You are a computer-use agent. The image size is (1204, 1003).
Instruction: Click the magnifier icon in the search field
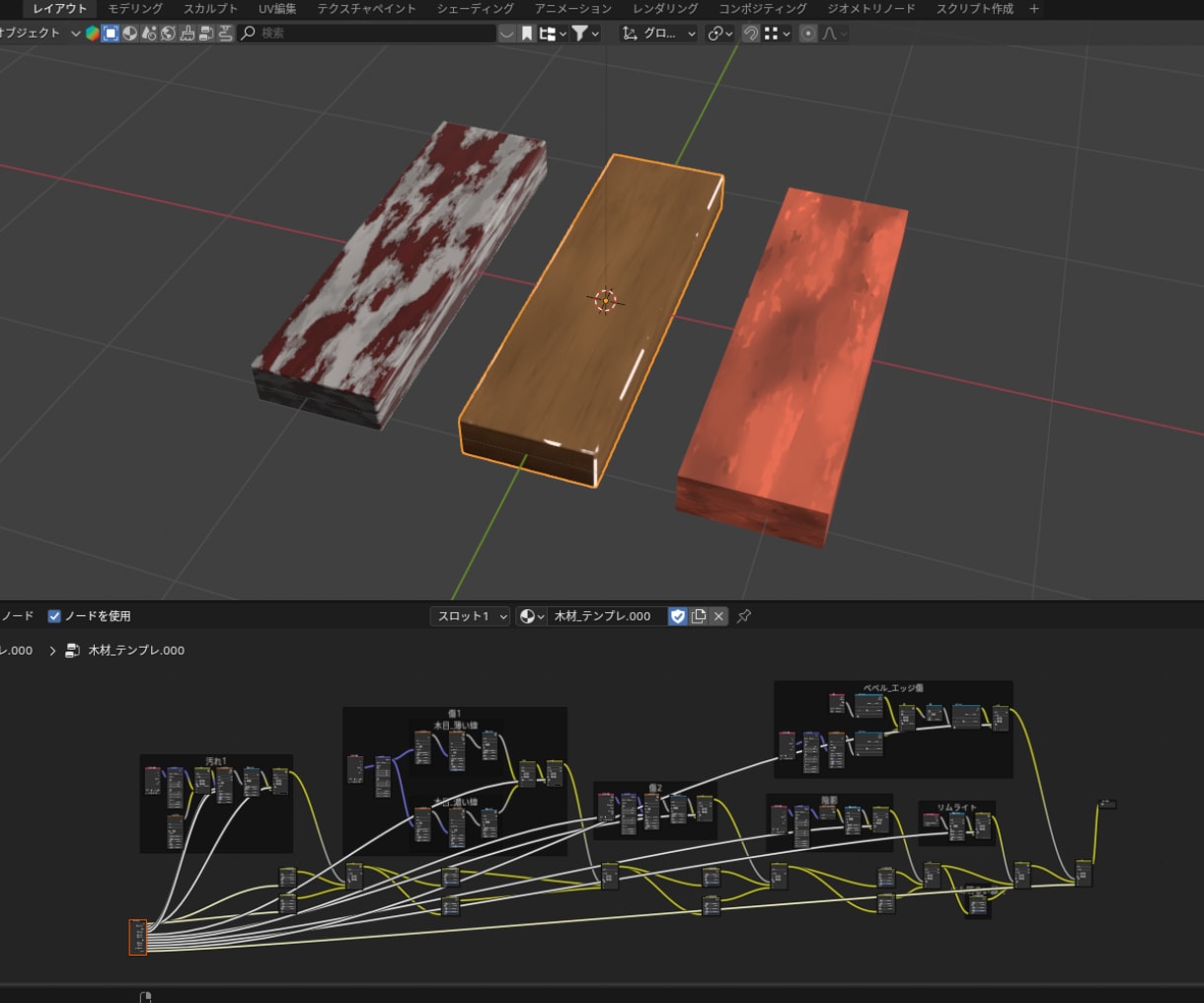point(249,34)
